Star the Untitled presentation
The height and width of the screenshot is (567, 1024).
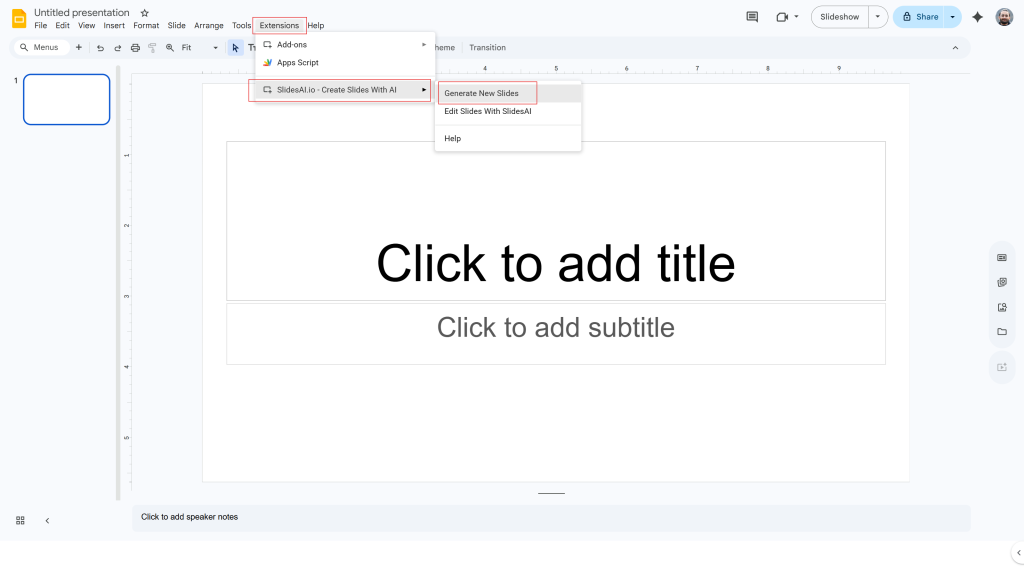tap(145, 13)
